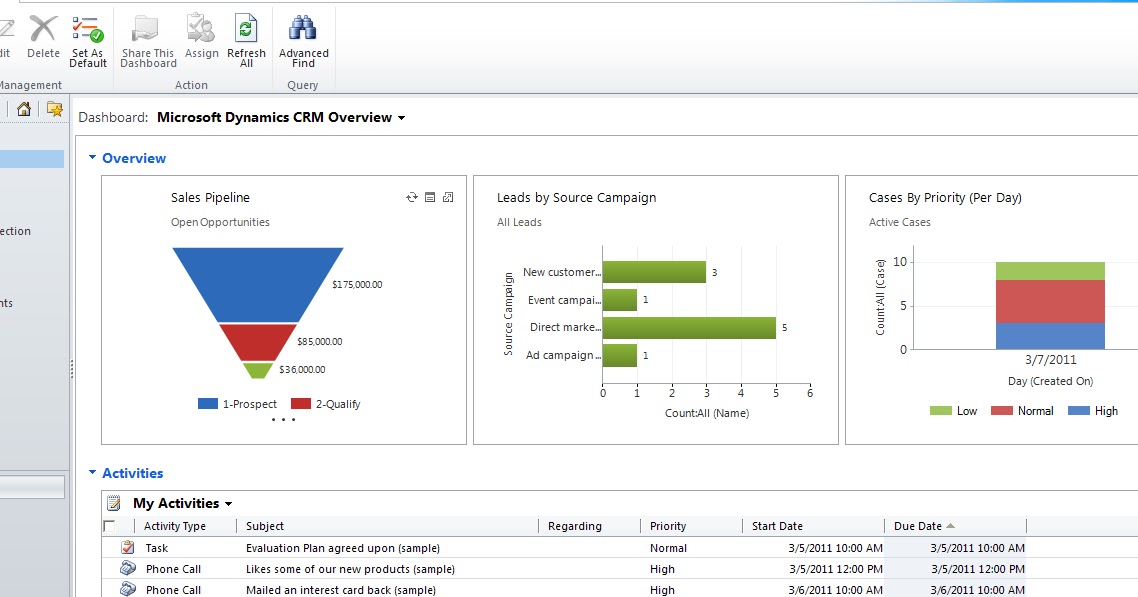The width and height of the screenshot is (1138, 597).
Task: Tick the select-all checkbox in Activities grid
Action: pos(110,526)
